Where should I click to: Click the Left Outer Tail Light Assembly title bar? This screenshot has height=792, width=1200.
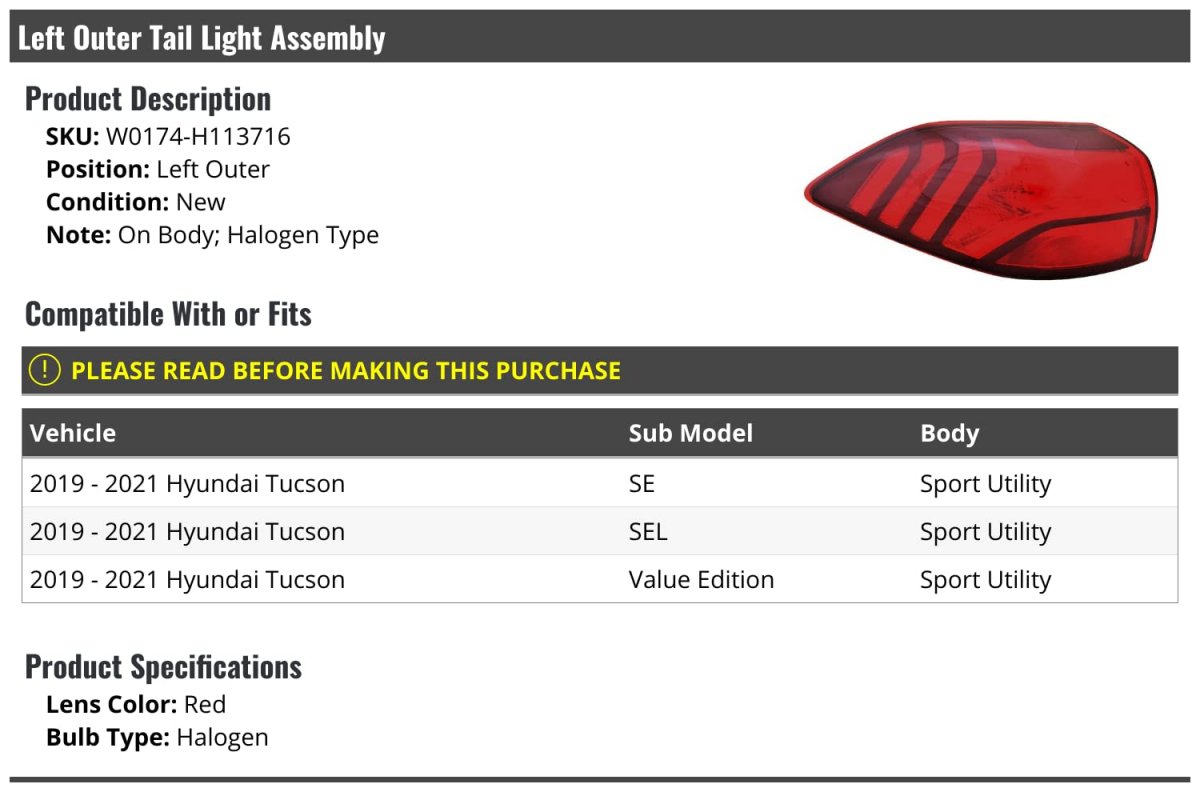coord(600,37)
